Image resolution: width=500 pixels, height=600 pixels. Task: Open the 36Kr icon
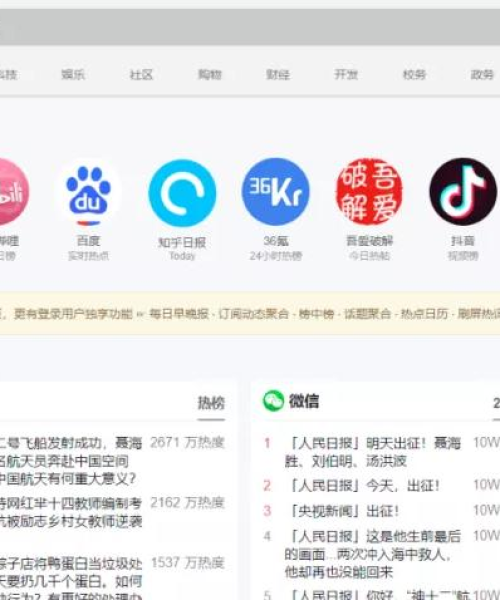coord(275,192)
